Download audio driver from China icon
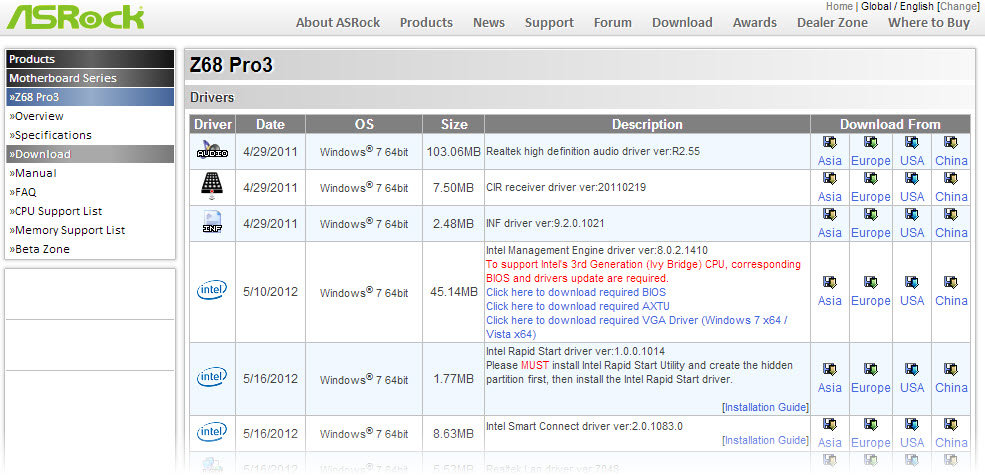985x475 pixels. [951, 143]
